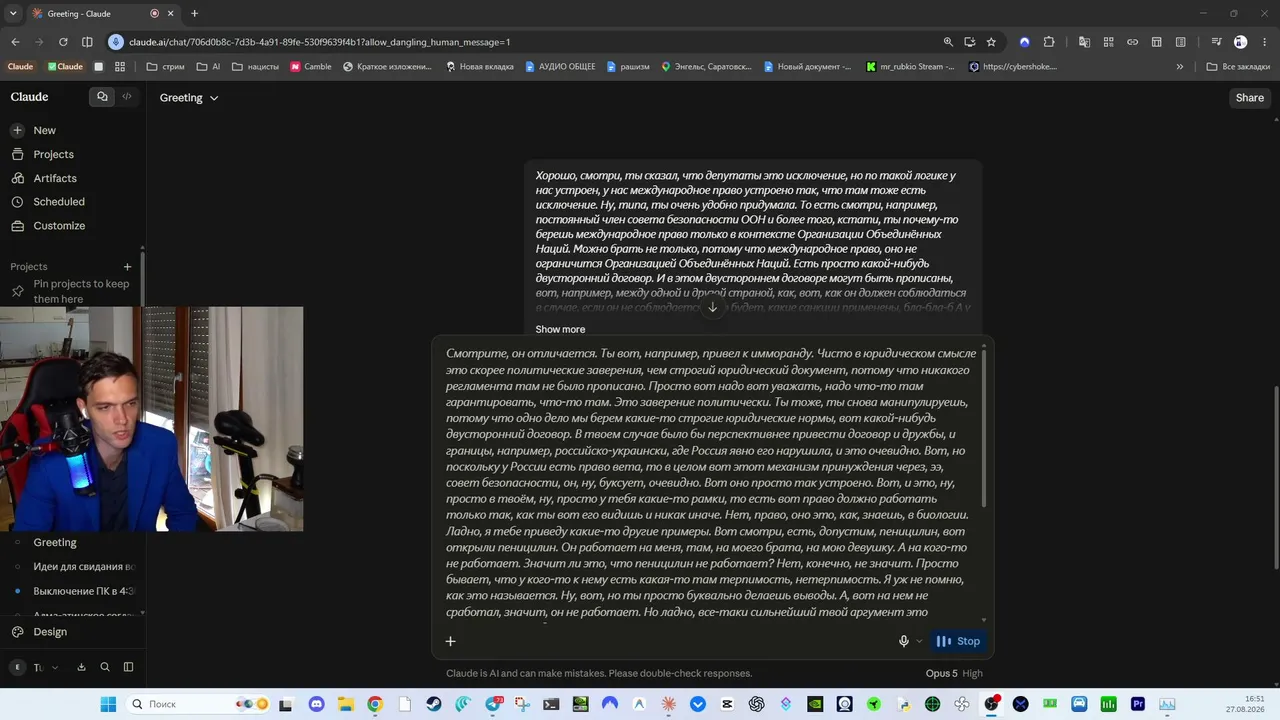1280x720 pixels.
Task: Expand the Greeting chat title dropdown
Action: (189, 98)
